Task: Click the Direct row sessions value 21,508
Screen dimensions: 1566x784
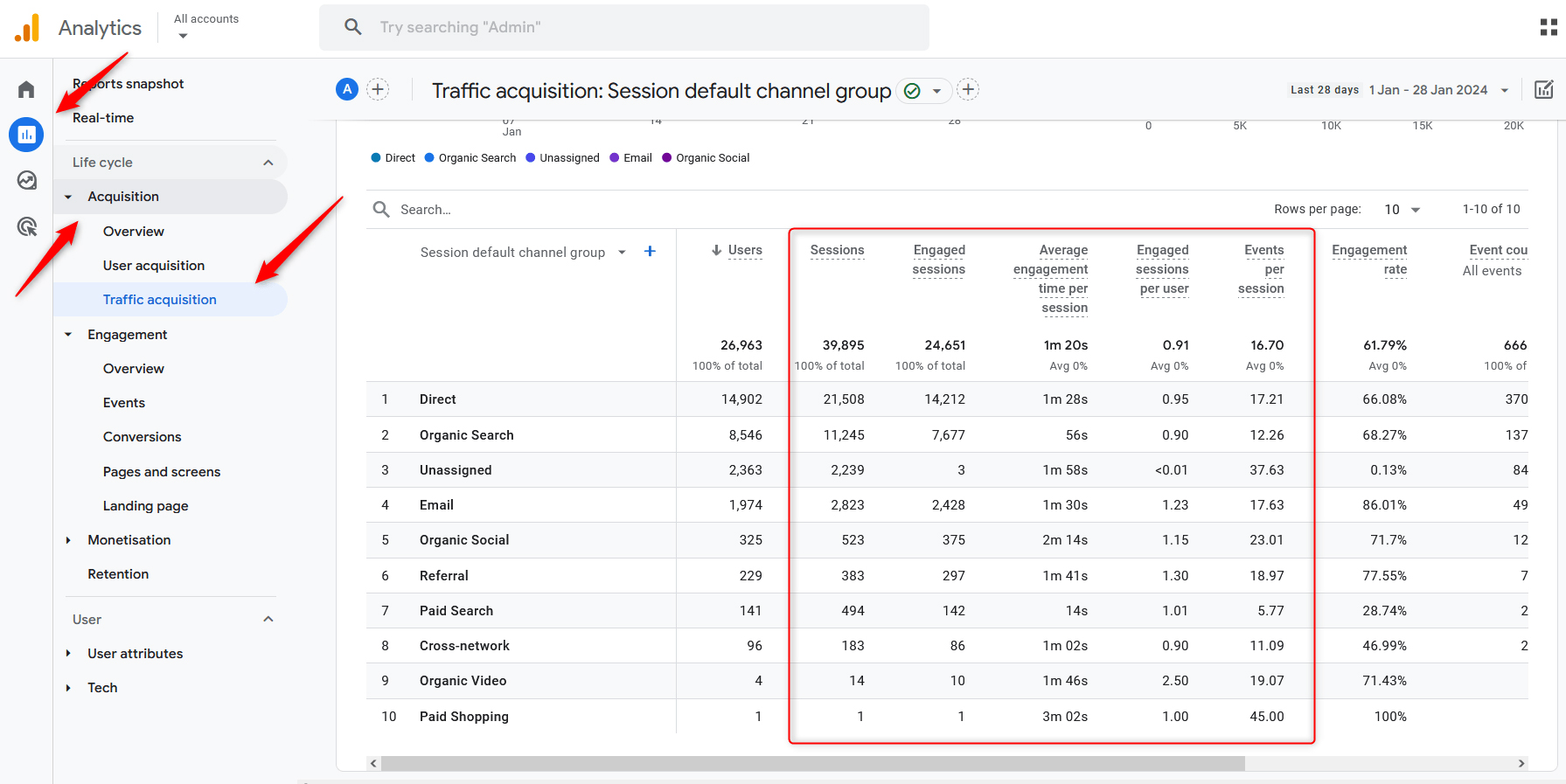Action: (844, 399)
